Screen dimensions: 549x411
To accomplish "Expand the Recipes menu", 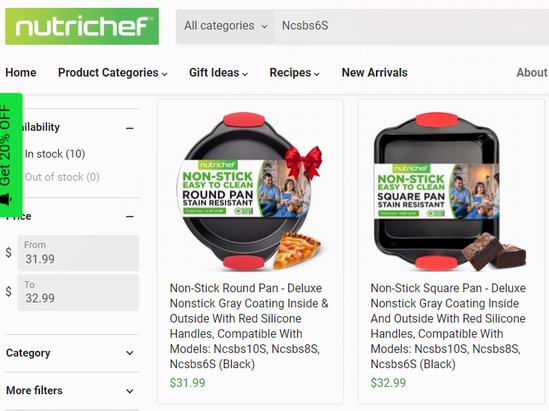I will click(294, 72).
